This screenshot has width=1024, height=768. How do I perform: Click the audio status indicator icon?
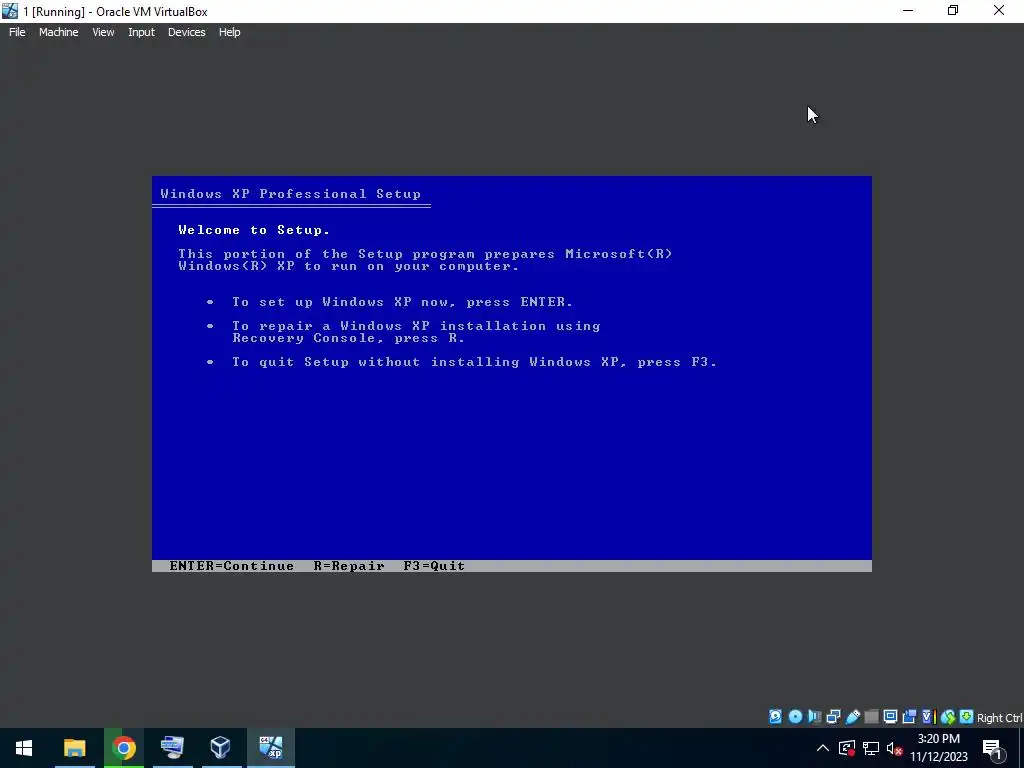(x=814, y=716)
